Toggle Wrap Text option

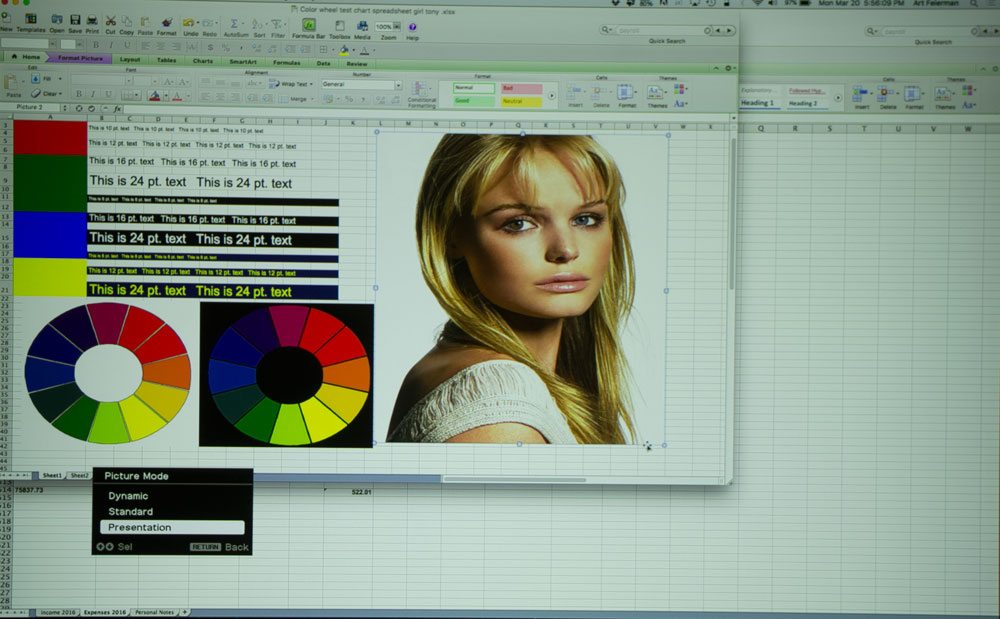pyautogui.click(x=290, y=84)
